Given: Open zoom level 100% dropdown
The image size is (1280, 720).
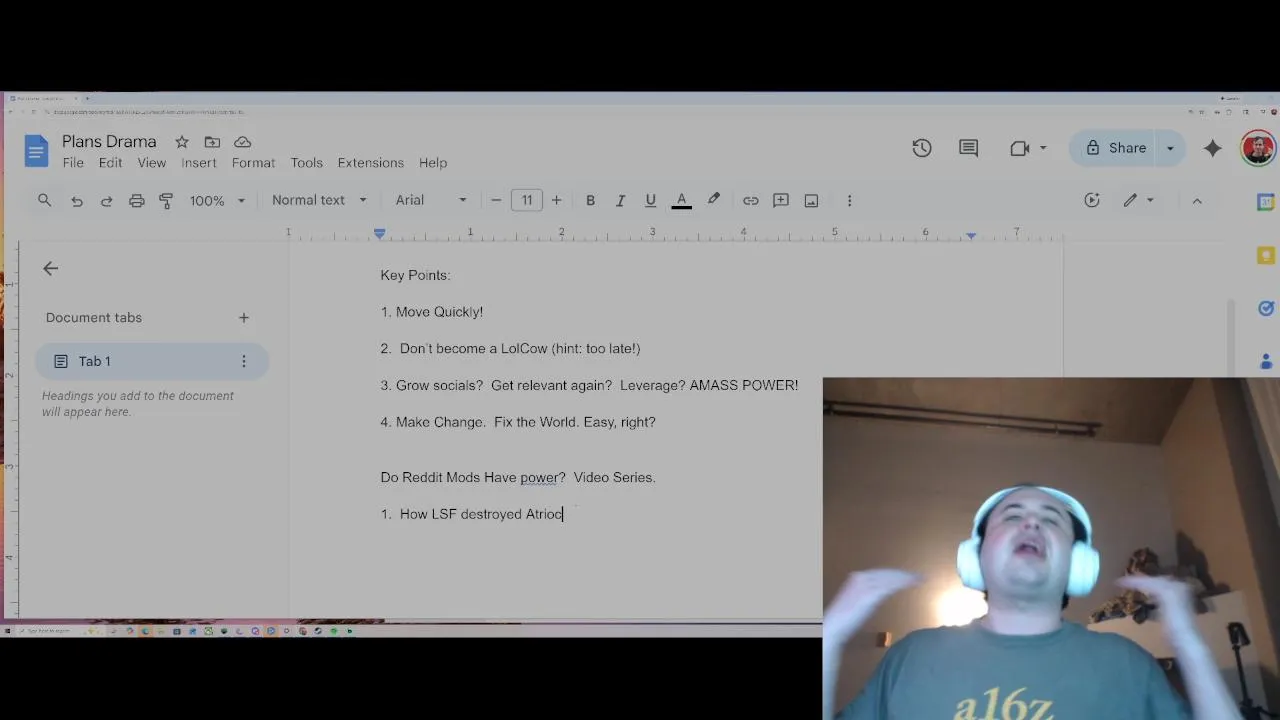Looking at the screenshot, I should coord(217,201).
